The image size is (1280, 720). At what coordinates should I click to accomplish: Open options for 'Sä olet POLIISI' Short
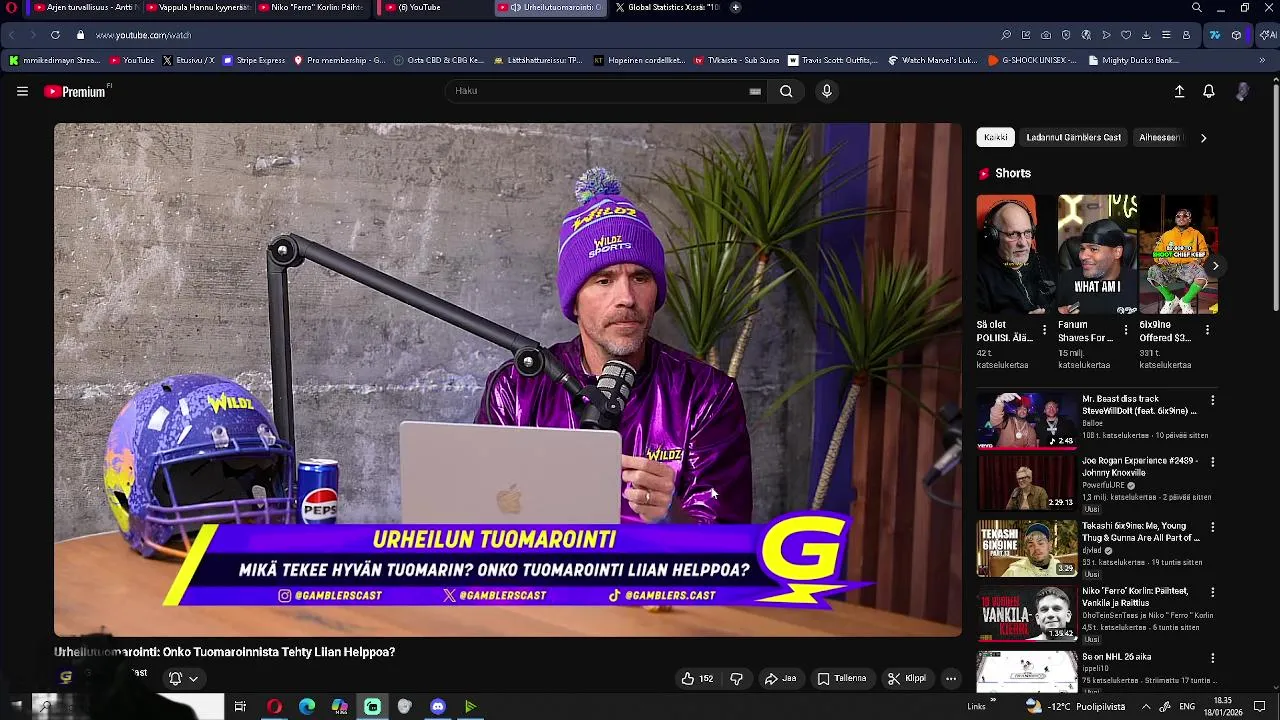(1044, 330)
